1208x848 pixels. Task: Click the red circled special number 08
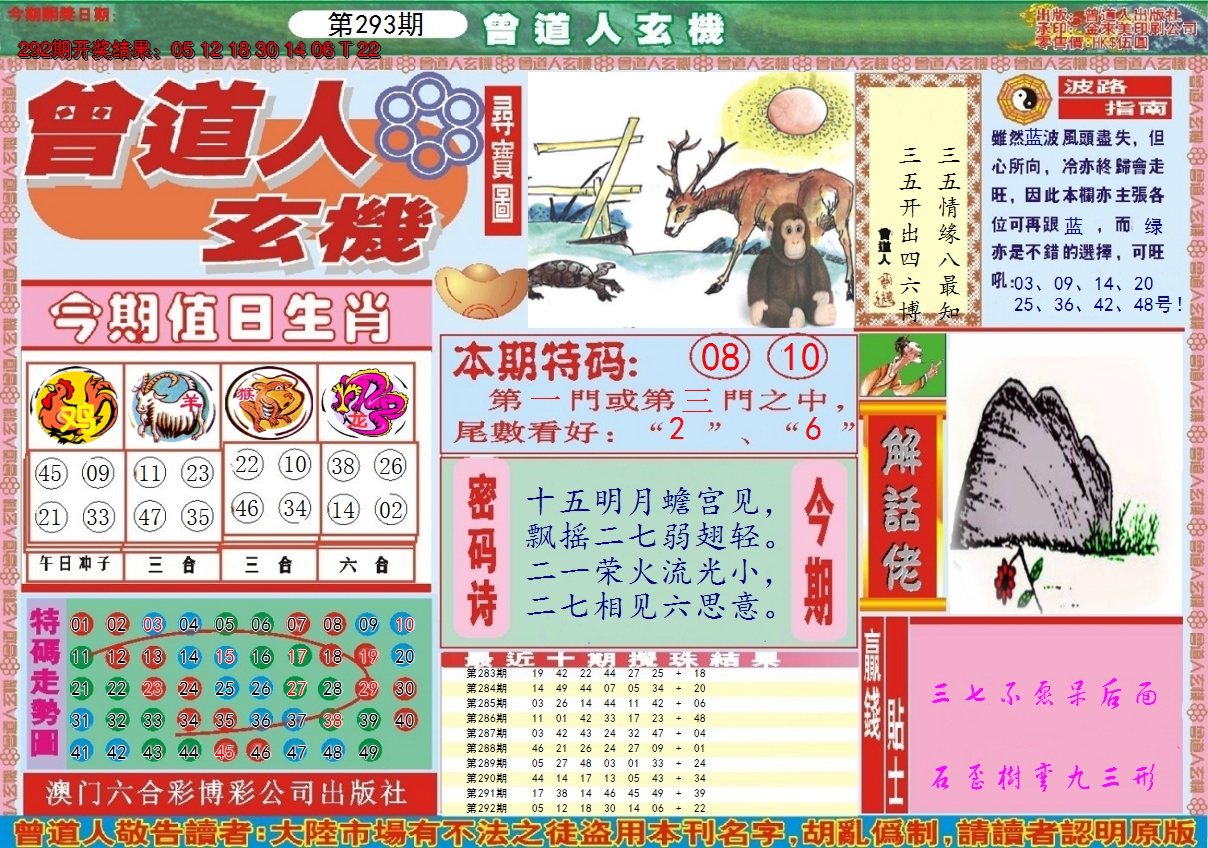pos(721,358)
